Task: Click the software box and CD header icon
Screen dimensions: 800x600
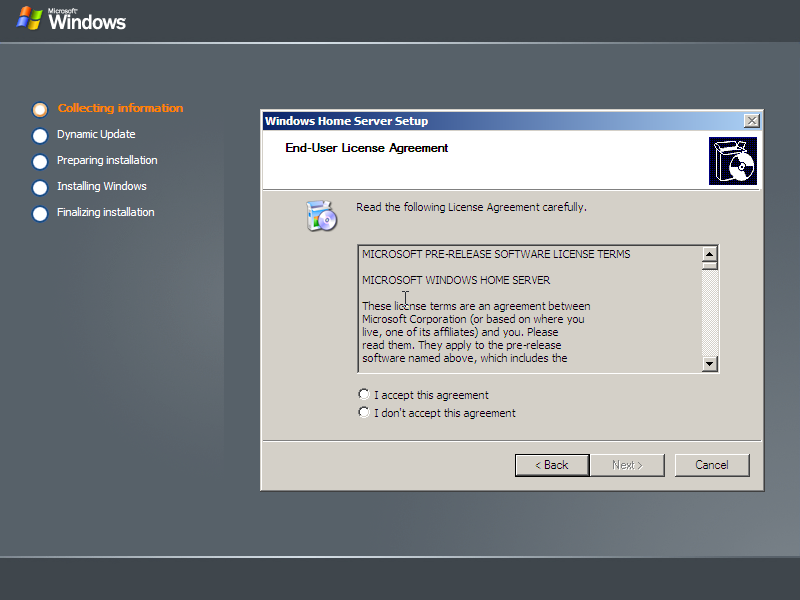Action: pyautogui.click(x=733, y=161)
